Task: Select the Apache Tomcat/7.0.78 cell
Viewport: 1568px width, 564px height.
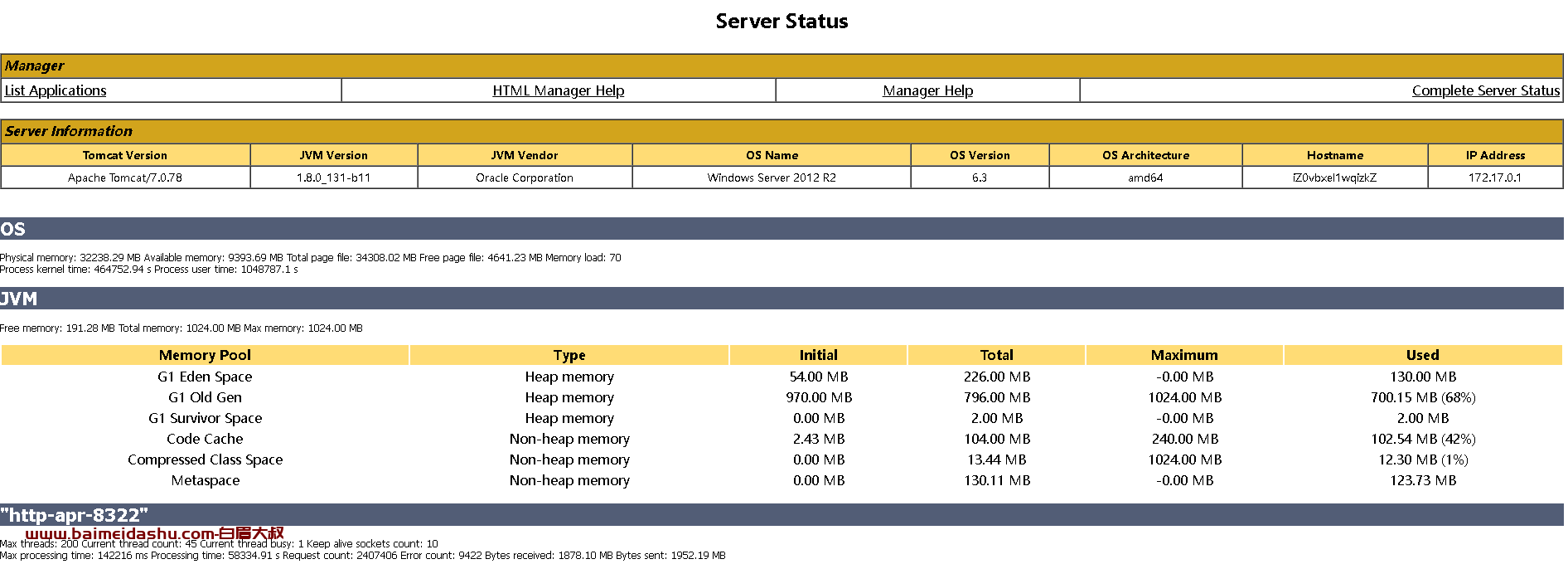Action: pyautogui.click(x=125, y=177)
